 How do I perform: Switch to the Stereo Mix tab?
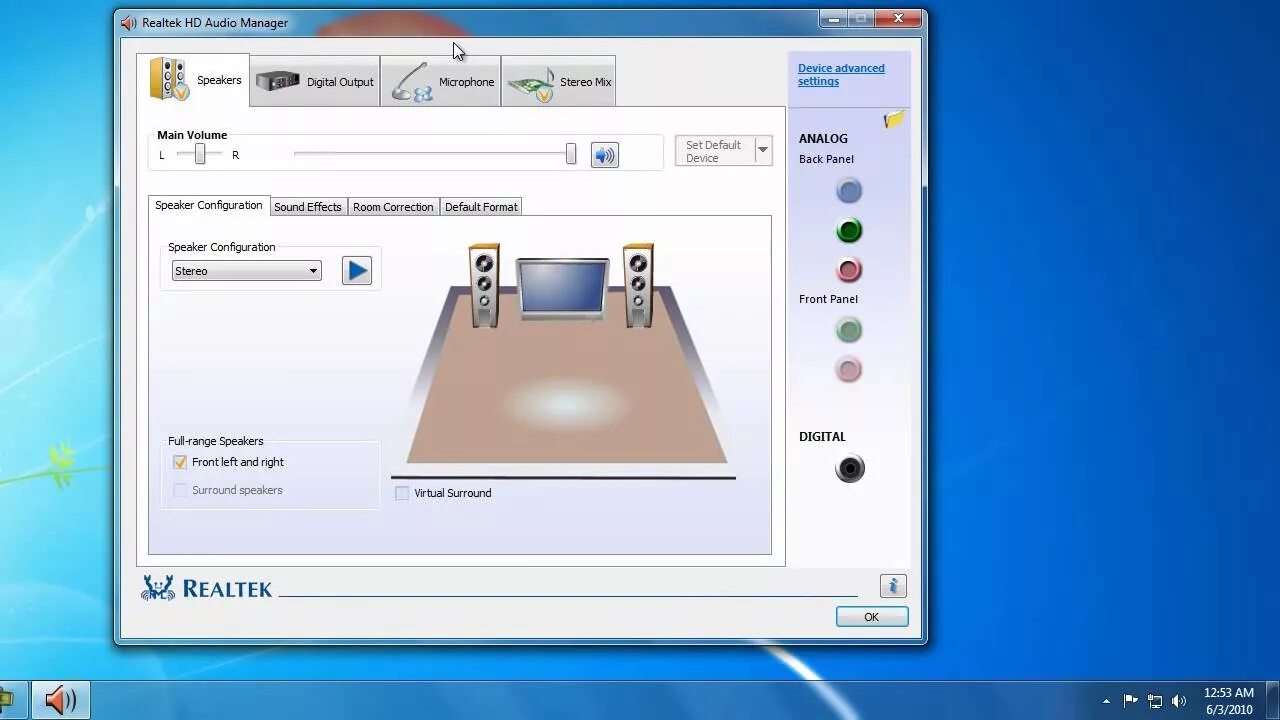pyautogui.click(x=558, y=81)
